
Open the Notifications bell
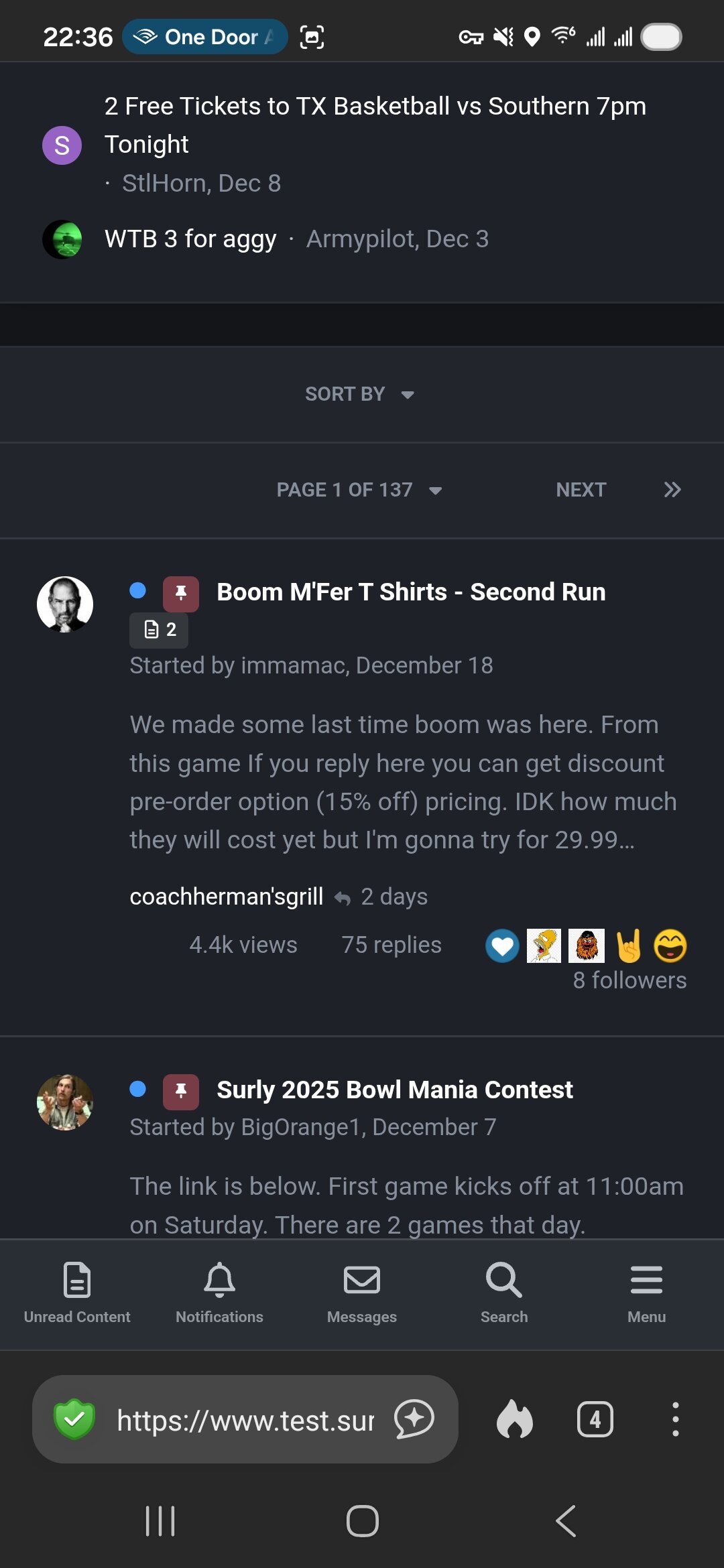click(219, 1292)
